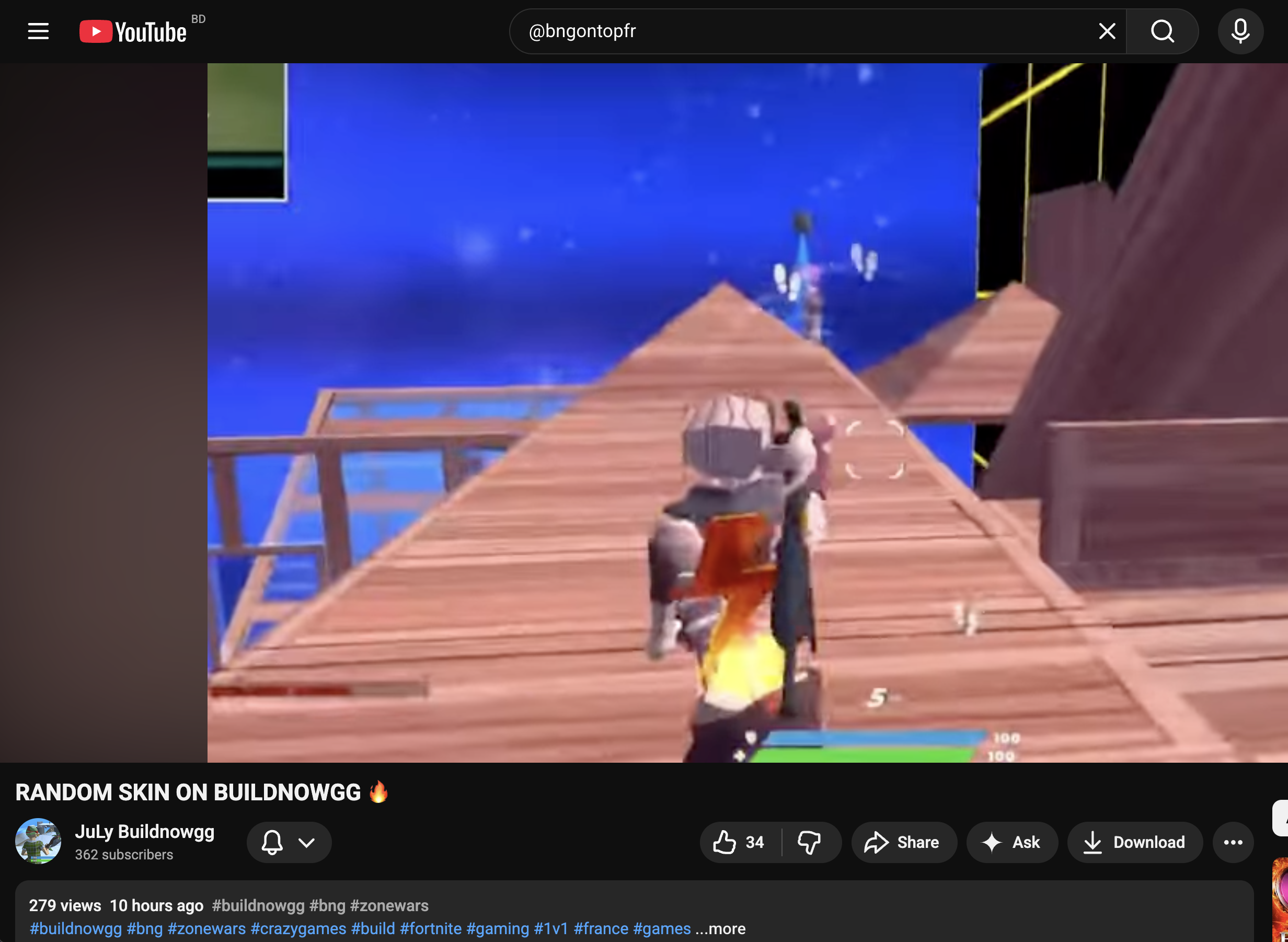Expand the description with ...more
Image resolution: width=1288 pixels, height=942 pixels.
[721, 929]
